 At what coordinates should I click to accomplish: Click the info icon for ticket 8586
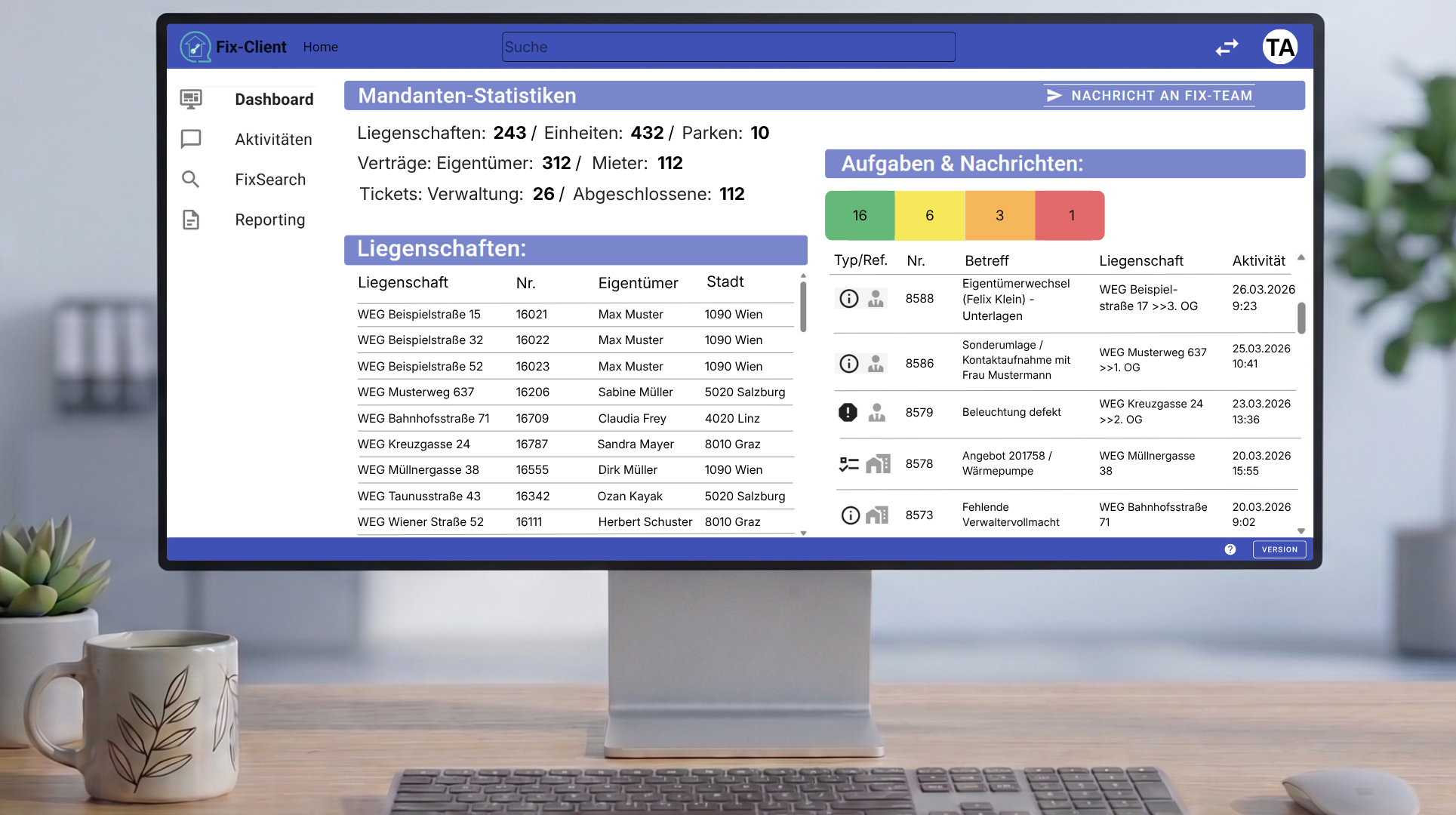coord(849,364)
